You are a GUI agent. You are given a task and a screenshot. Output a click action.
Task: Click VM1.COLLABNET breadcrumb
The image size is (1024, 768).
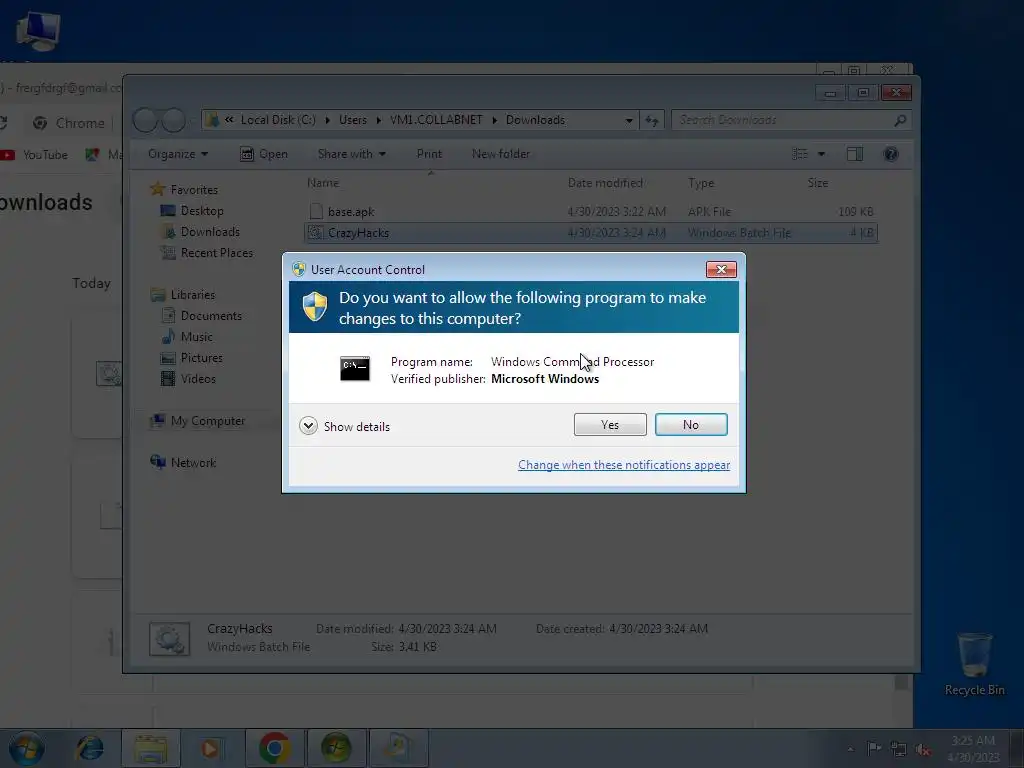pyautogui.click(x=436, y=120)
